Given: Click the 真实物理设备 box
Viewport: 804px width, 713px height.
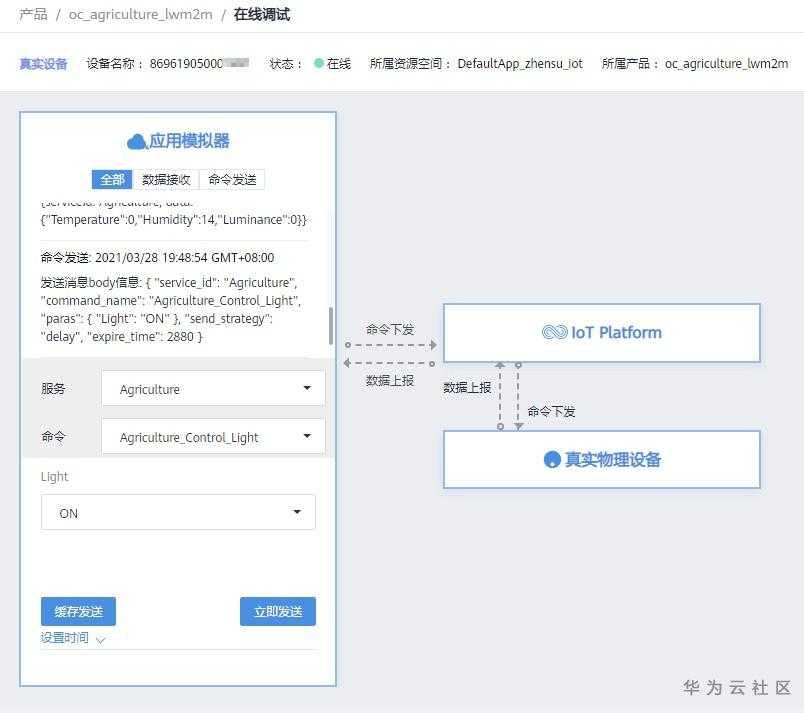Looking at the screenshot, I should pyautogui.click(x=601, y=459).
